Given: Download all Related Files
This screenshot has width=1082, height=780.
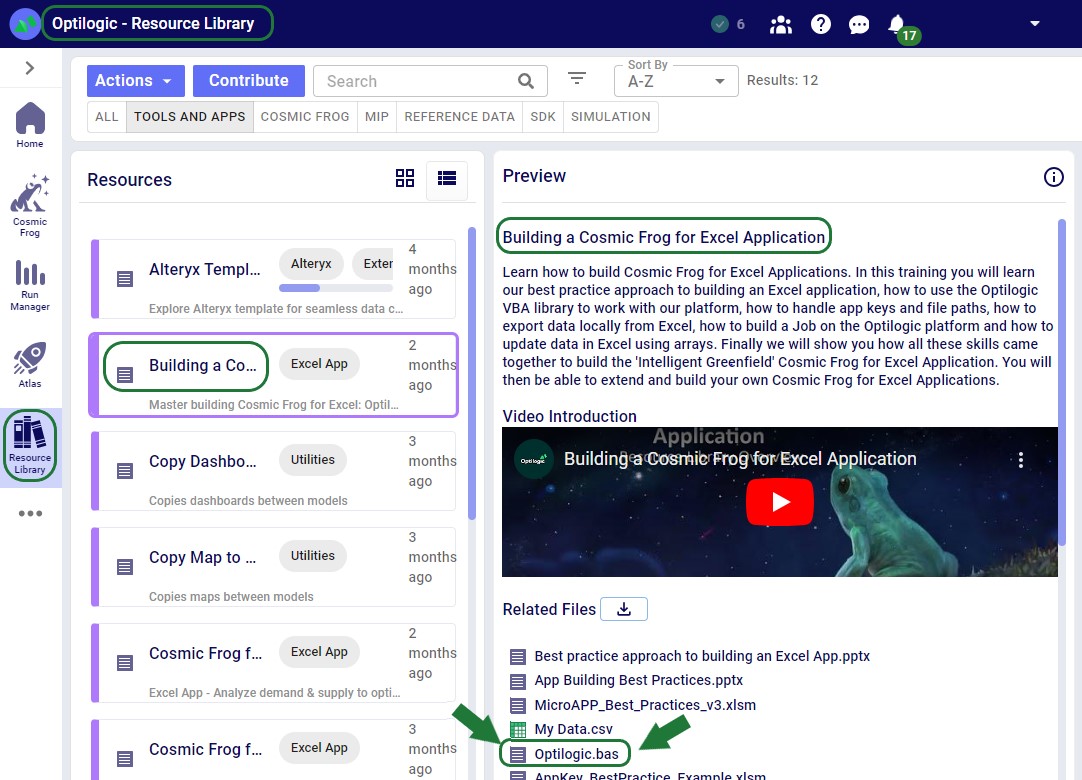Looking at the screenshot, I should pyautogui.click(x=624, y=609).
